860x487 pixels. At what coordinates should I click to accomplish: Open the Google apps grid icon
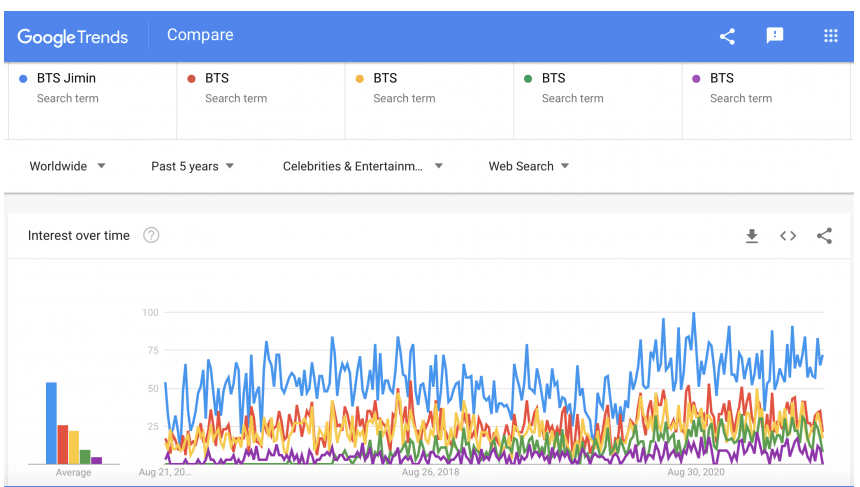click(830, 36)
